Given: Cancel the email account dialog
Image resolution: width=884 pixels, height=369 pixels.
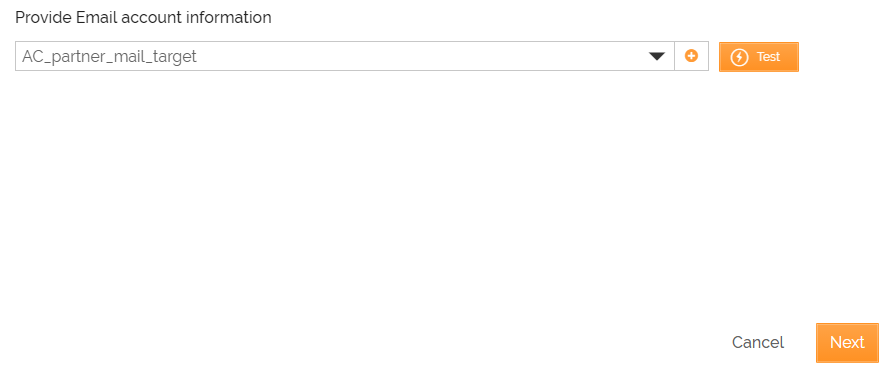Looking at the screenshot, I should point(758,343).
